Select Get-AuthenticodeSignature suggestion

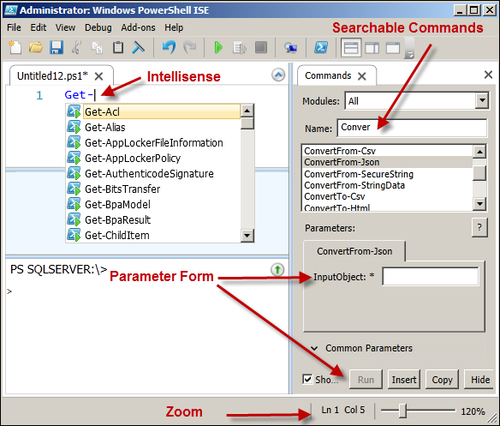(153, 173)
